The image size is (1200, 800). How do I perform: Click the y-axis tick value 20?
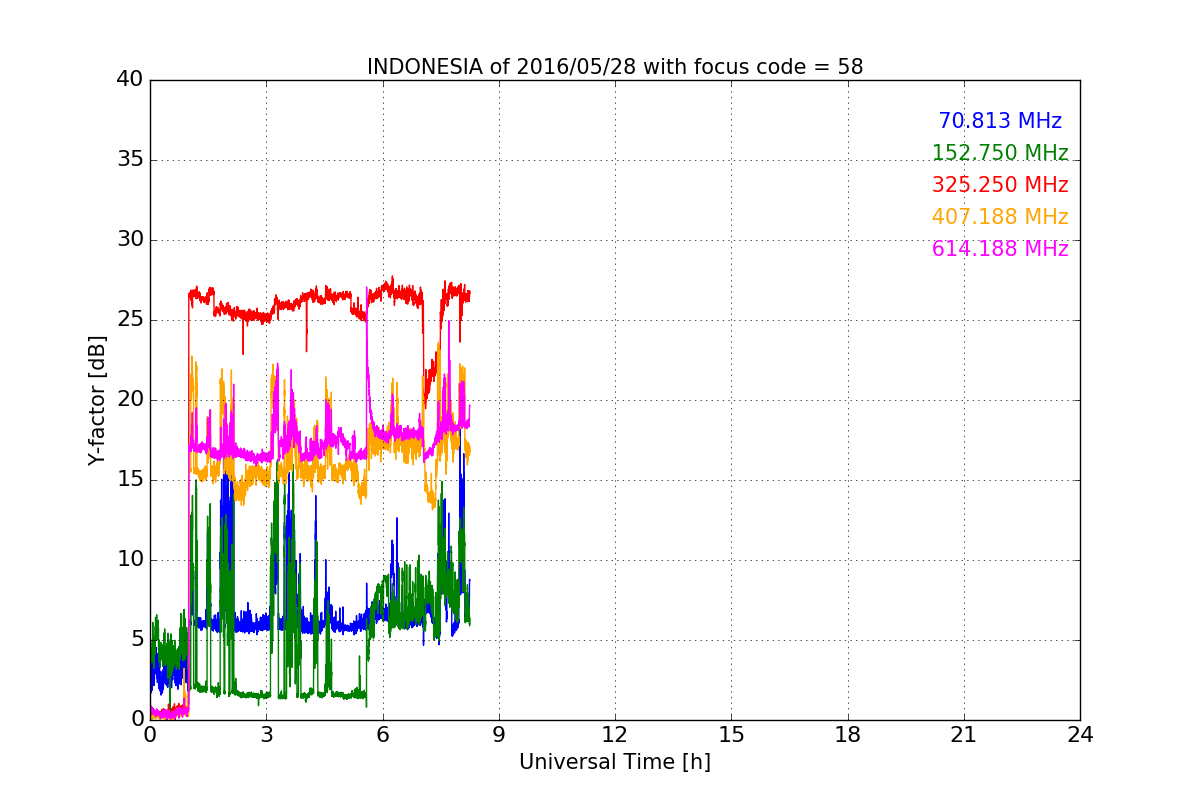pos(130,400)
